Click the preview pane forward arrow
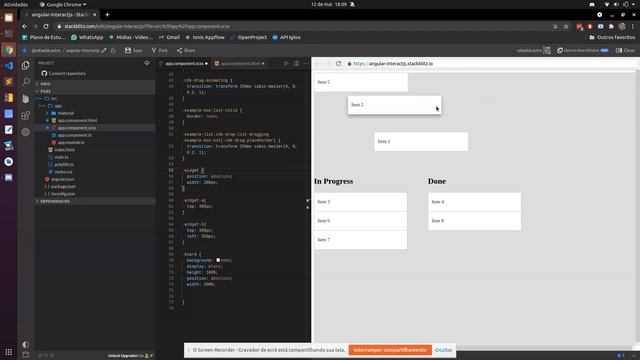640x360 pixels. click(x=327, y=64)
